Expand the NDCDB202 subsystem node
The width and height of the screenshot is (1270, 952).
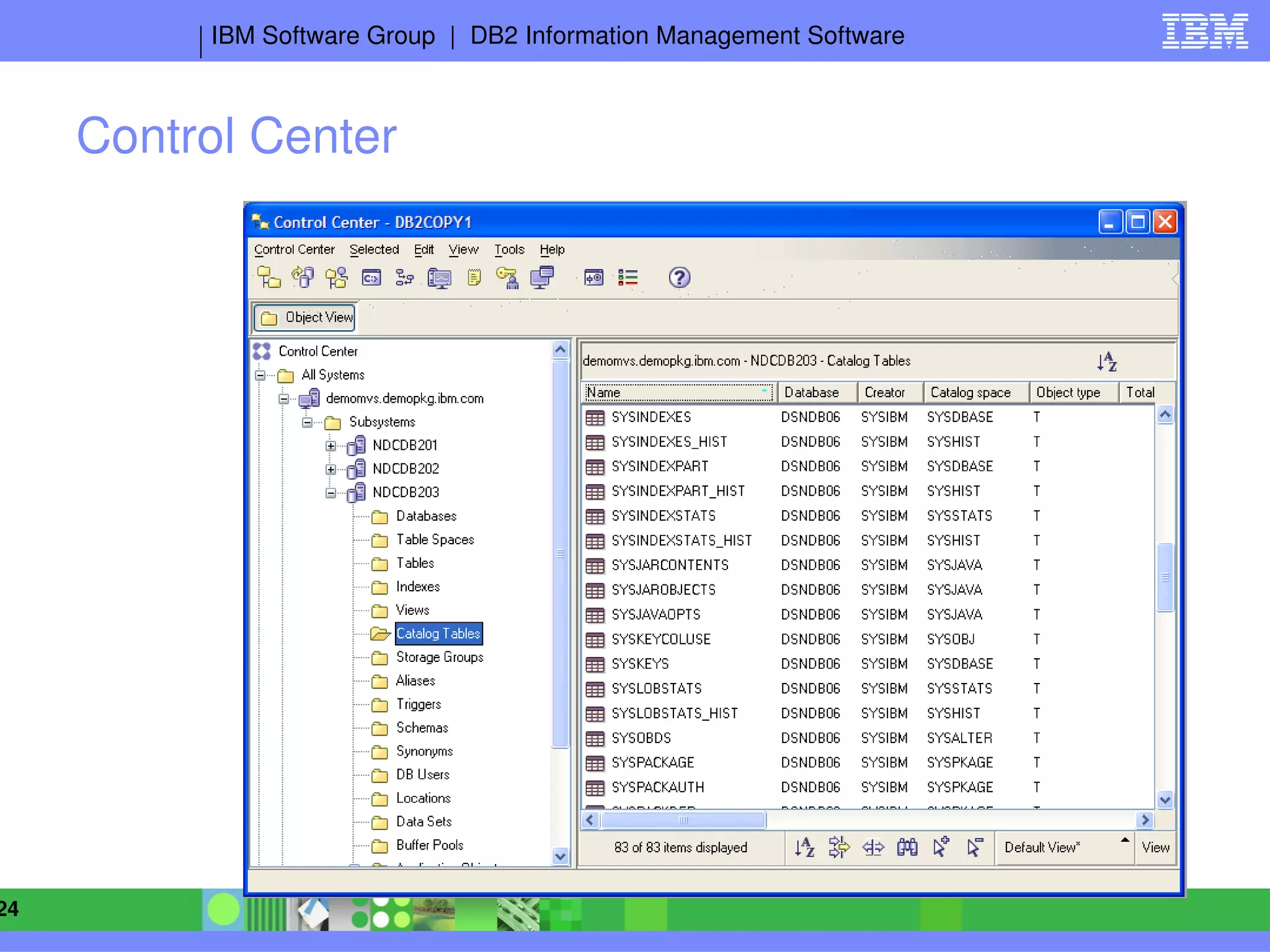tap(331, 470)
